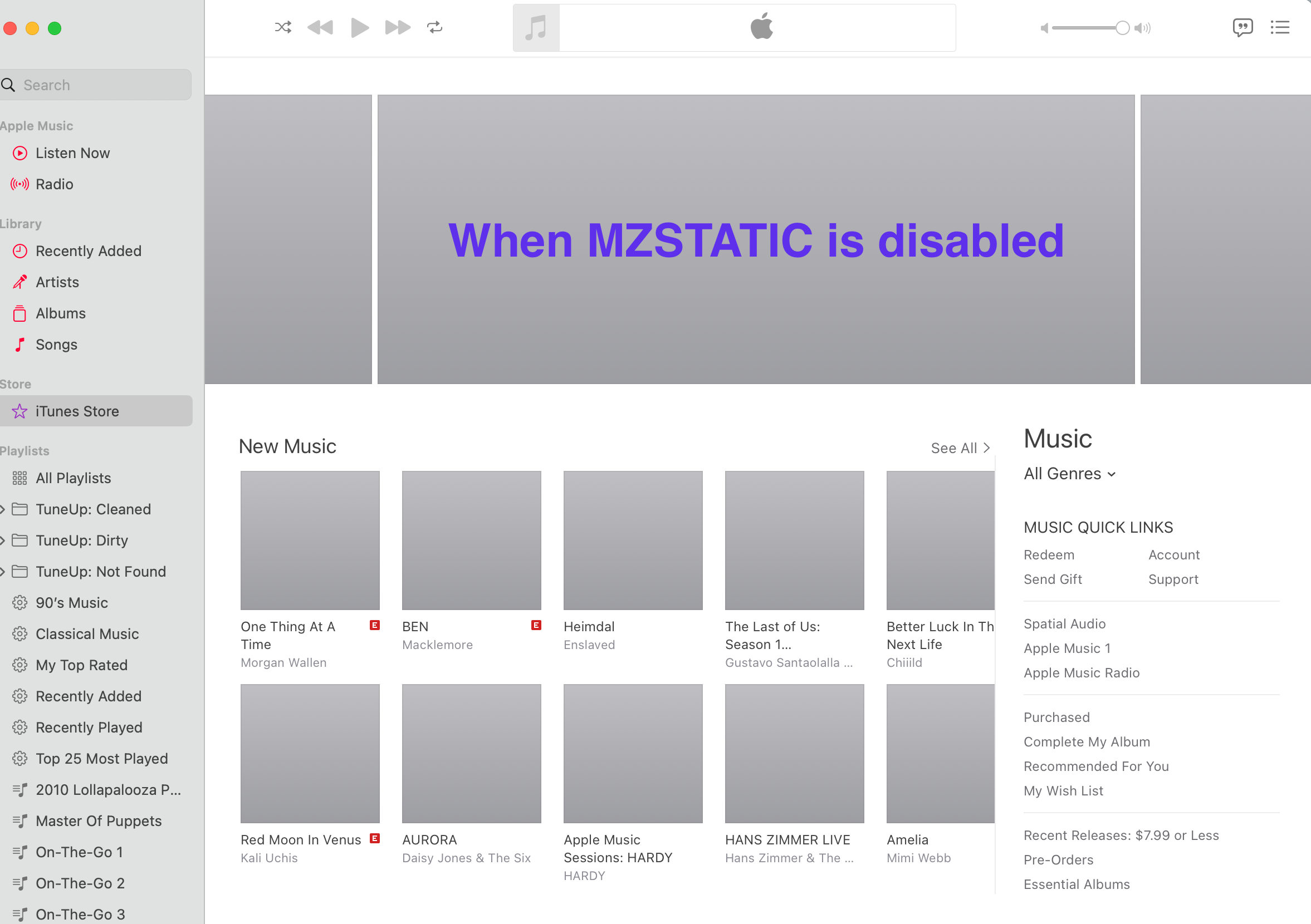This screenshot has height=924, width=1311.
Task: Click the play button
Action: pos(359,28)
